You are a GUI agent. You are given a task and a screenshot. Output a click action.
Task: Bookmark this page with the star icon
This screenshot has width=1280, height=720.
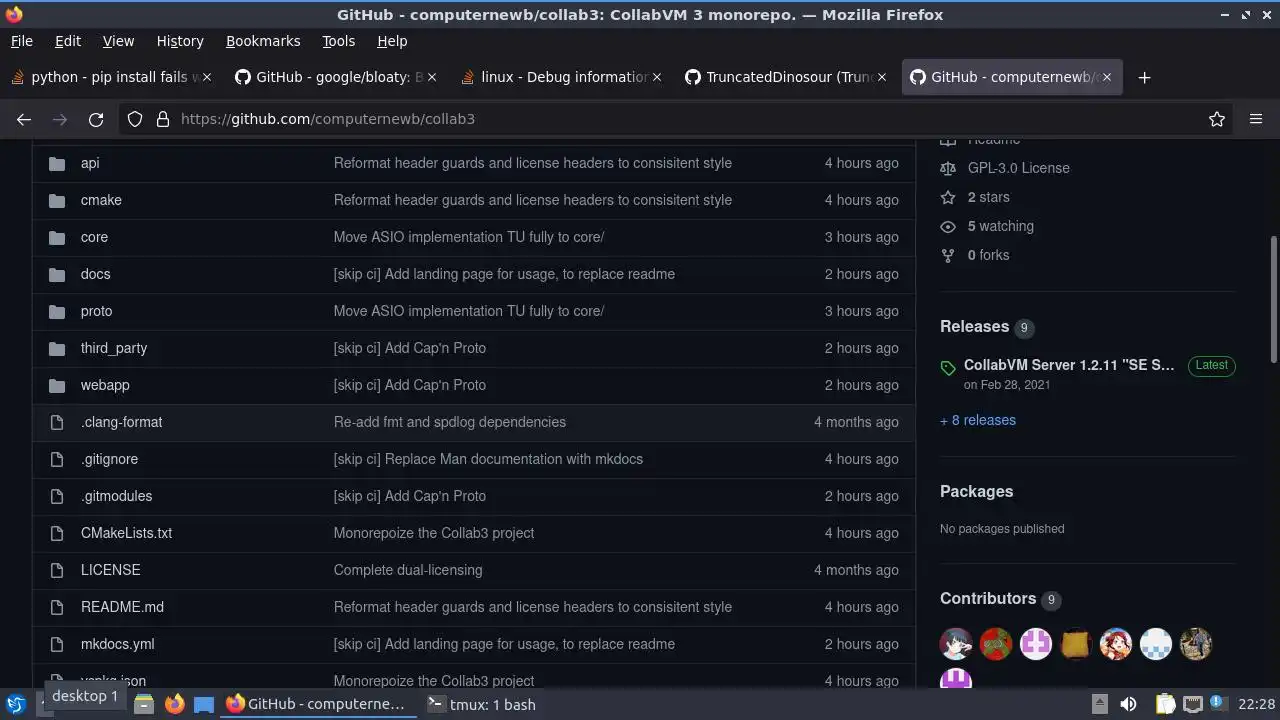pyautogui.click(x=1217, y=119)
